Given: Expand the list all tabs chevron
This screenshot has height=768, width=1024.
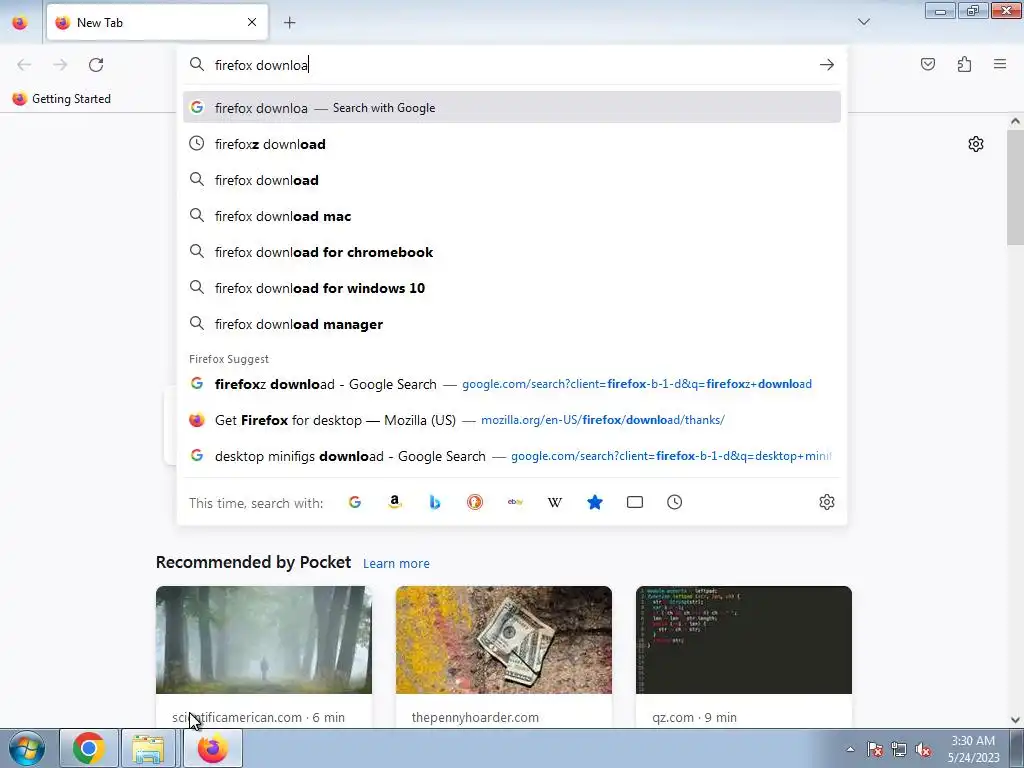Looking at the screenshot, I should tap(864, 22).
